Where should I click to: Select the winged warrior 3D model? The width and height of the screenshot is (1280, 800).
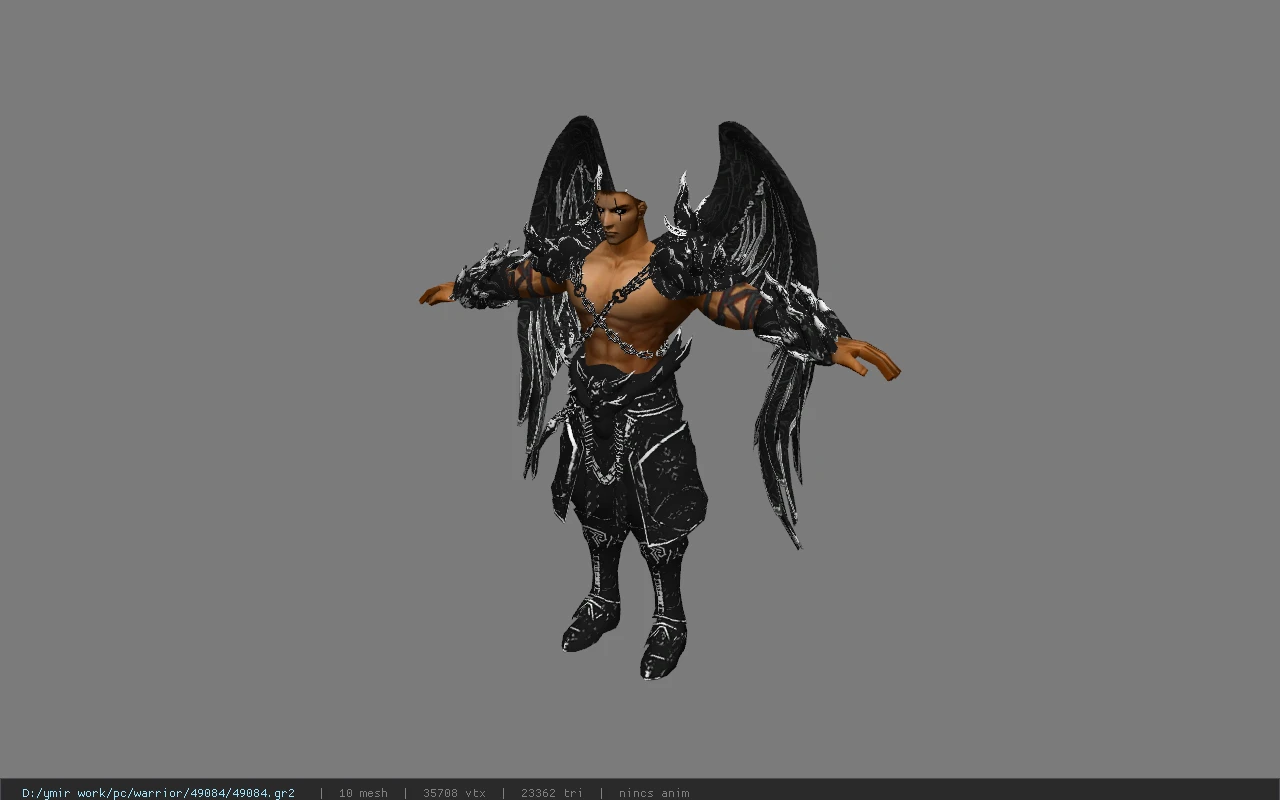point(659,398)
